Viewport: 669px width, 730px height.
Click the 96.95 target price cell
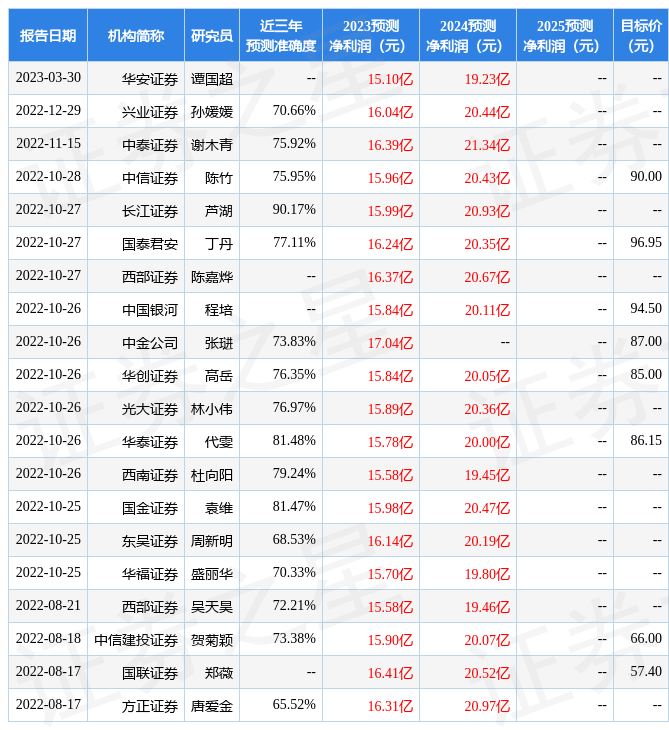click(x=645, y=243)
